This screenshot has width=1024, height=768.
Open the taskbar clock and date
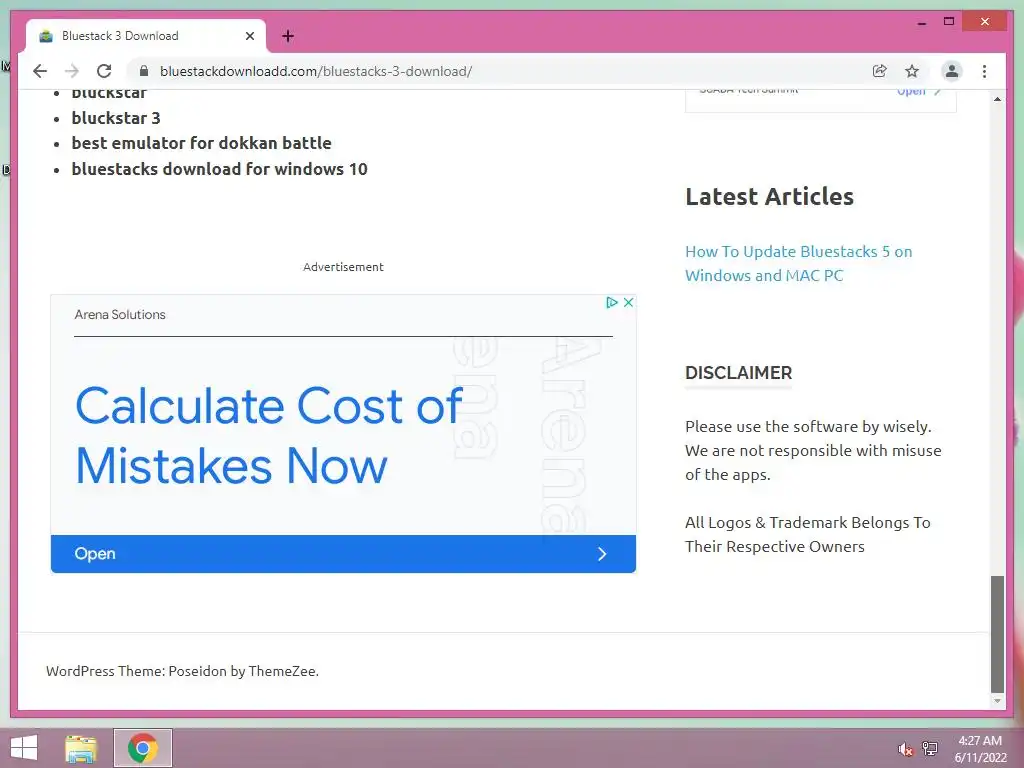[980, 749]
